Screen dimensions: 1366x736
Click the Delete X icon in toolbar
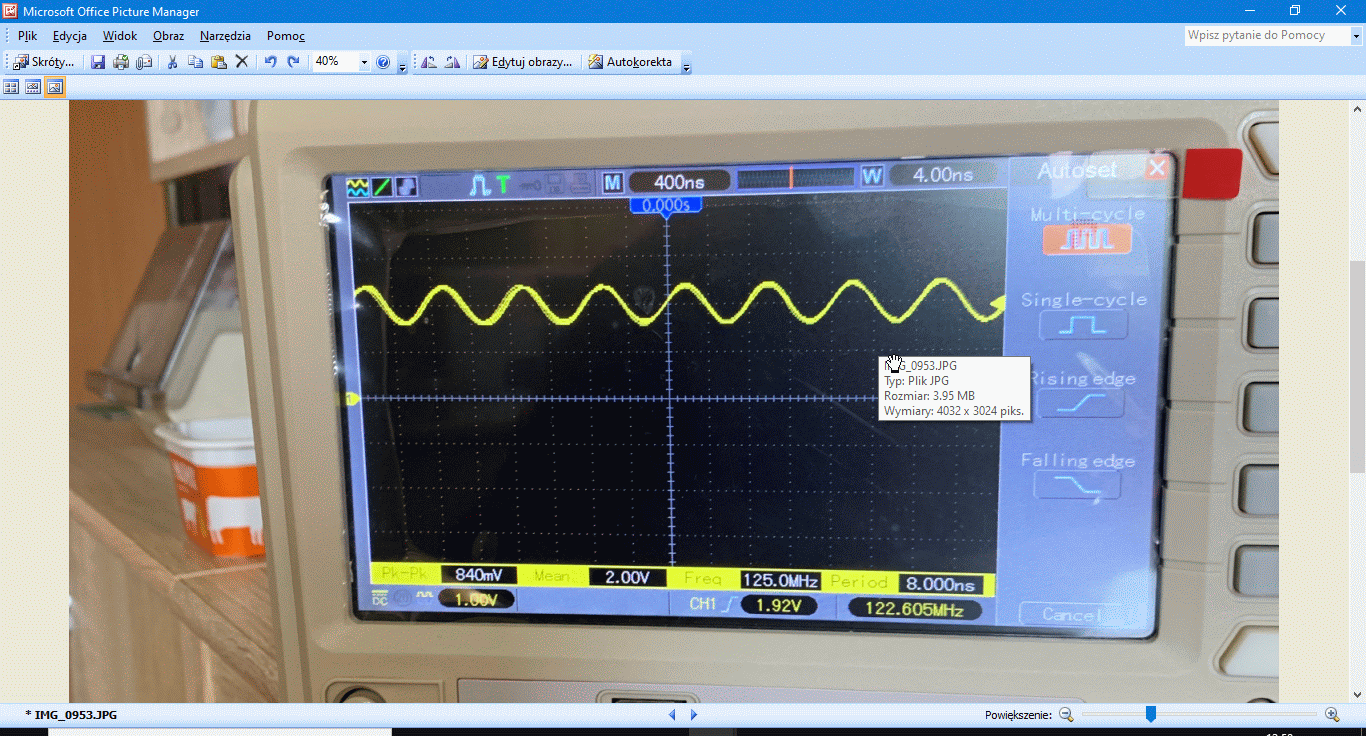(241, 62)
